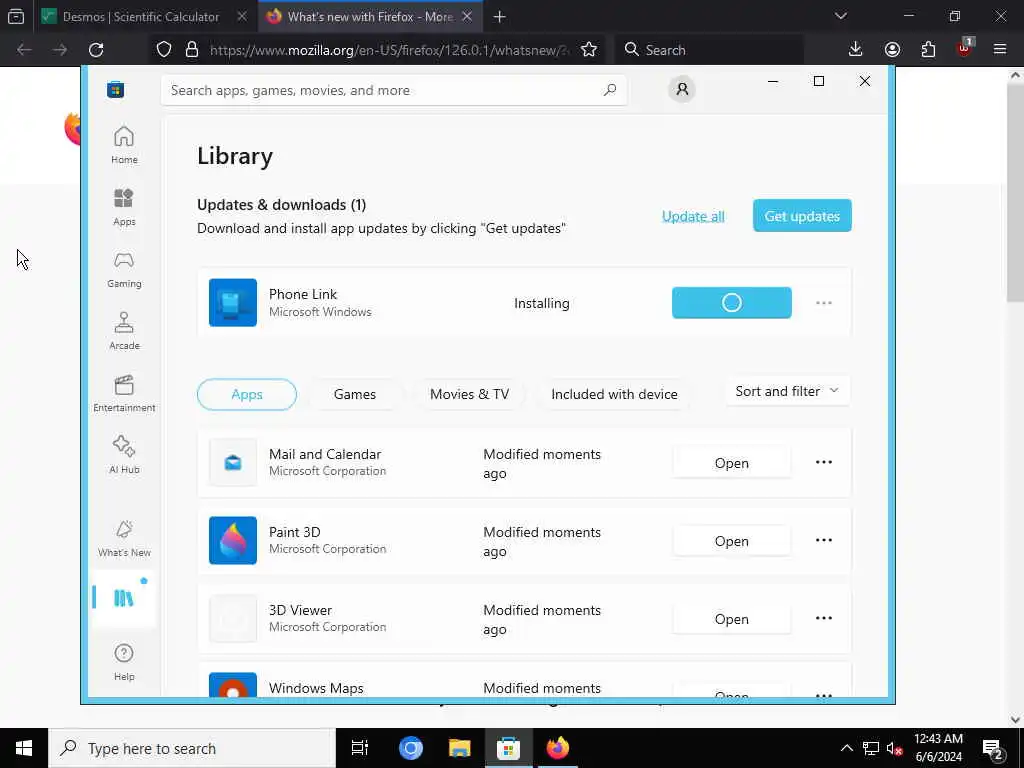This screenshot has width=1024, height=768.
Task: Go to Gaming in Store sidebar
Action: (124, 269)
